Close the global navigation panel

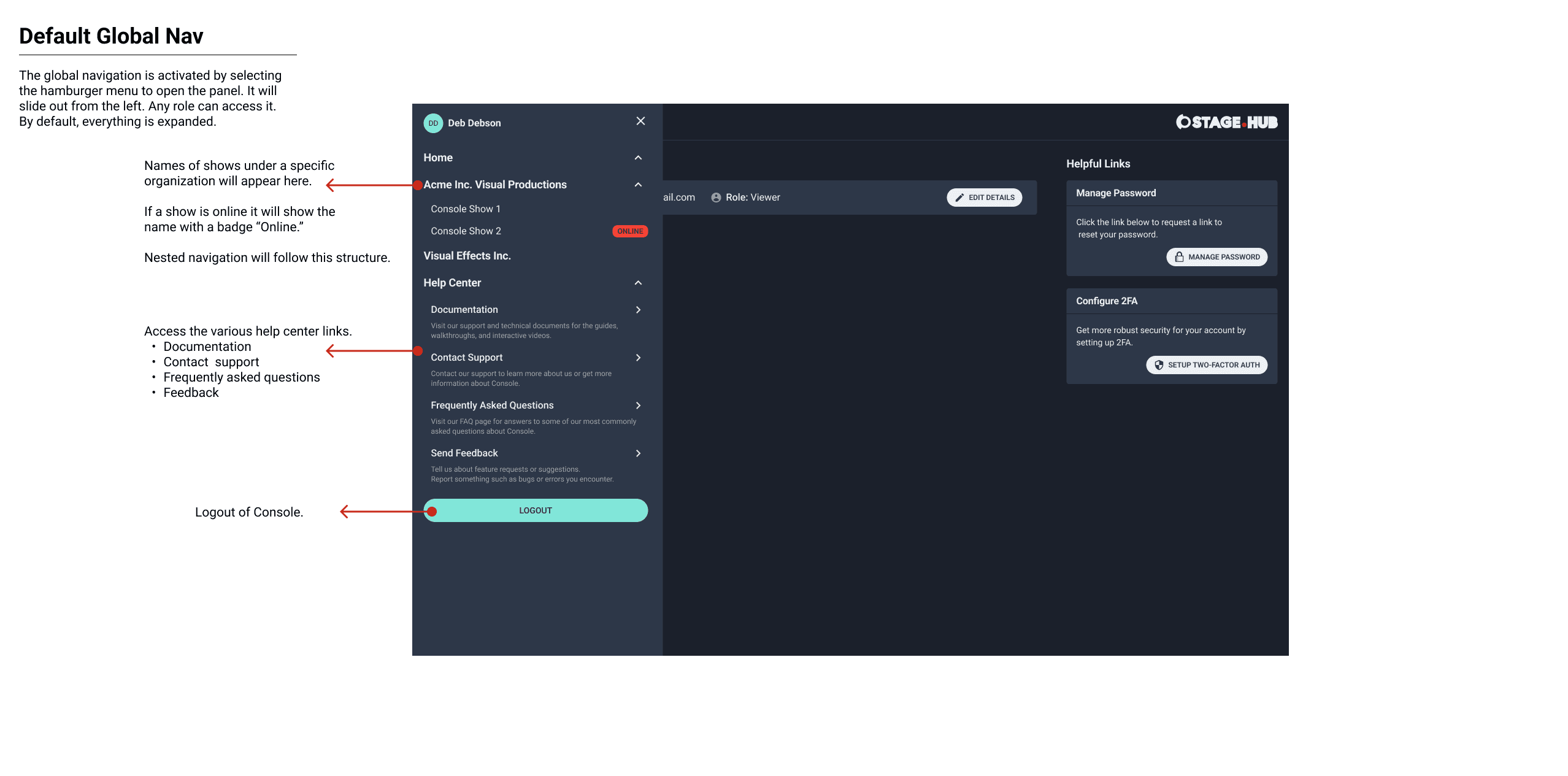point(641,121)
